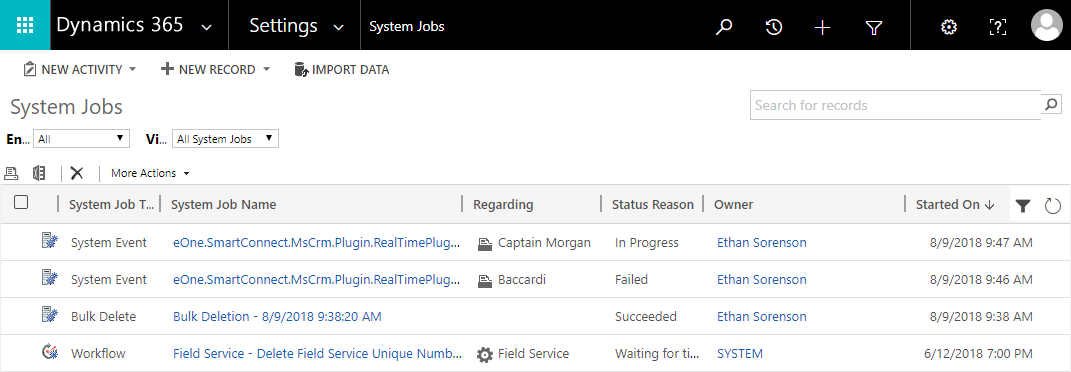Click gear icon beside Field Service
The height and width of the screenshot is (372, 1071).
point(484,354)
